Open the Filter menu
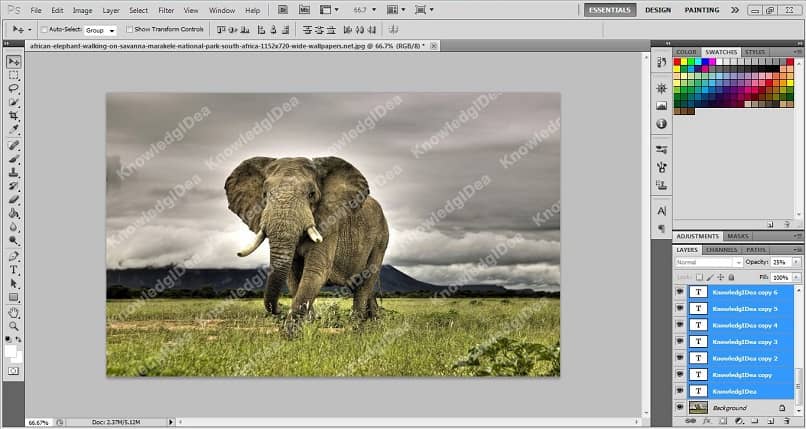806x429 pixels. click(x=166, y=10)
